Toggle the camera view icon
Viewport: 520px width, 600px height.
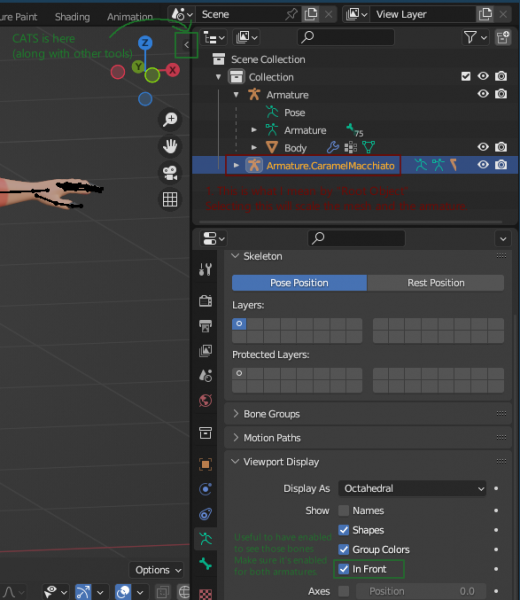170,173
